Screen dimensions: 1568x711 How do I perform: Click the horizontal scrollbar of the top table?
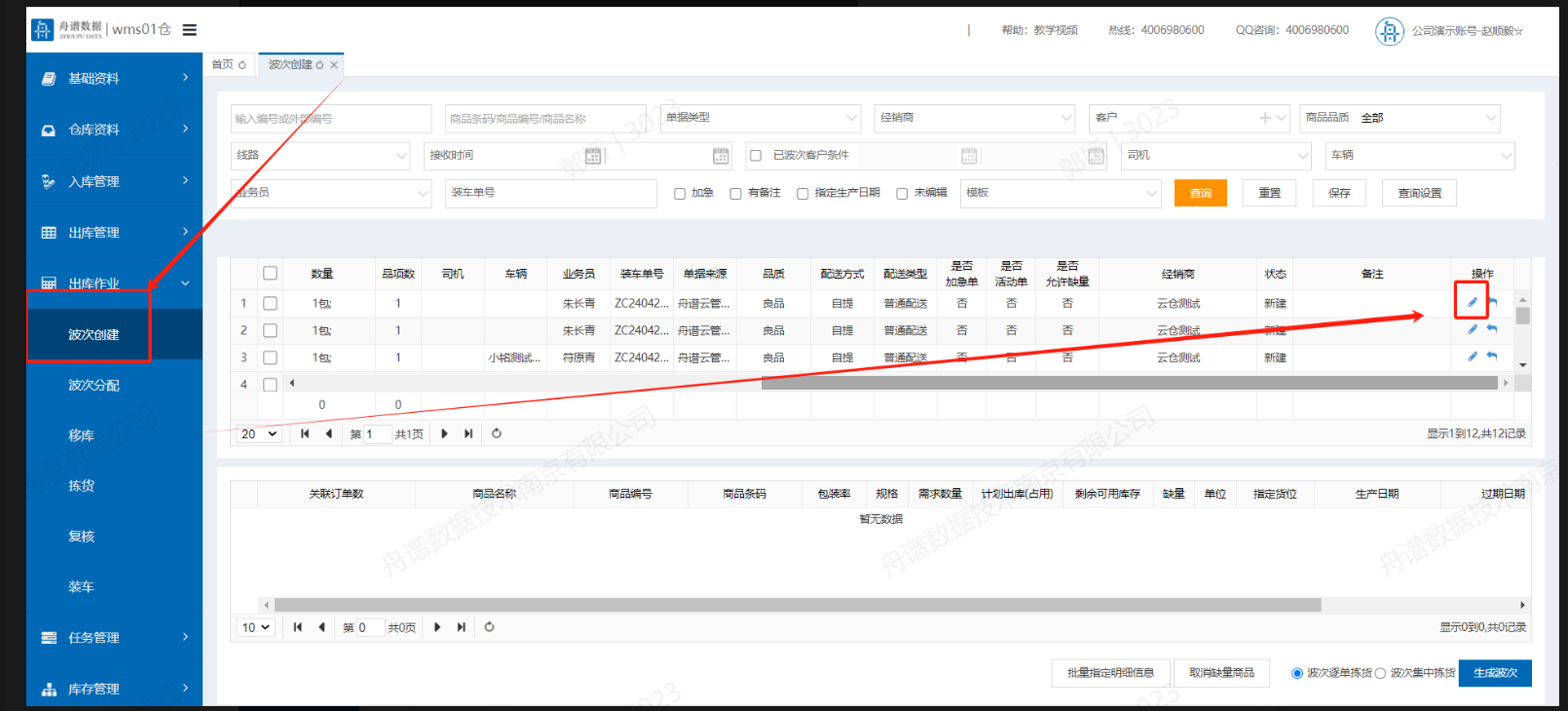point(1128,383)
